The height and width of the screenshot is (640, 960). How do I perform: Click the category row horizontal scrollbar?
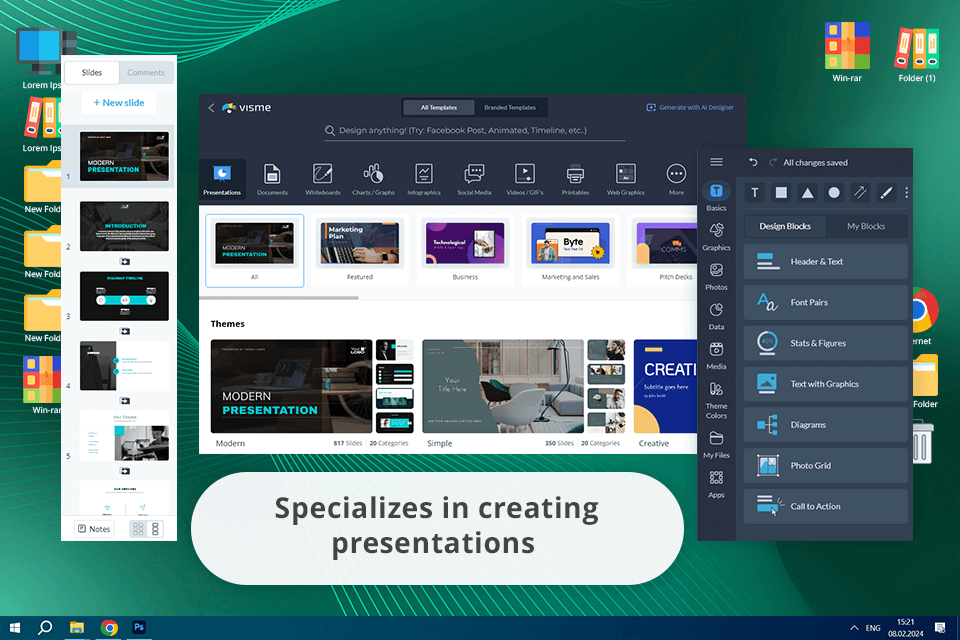coord(279,298)
